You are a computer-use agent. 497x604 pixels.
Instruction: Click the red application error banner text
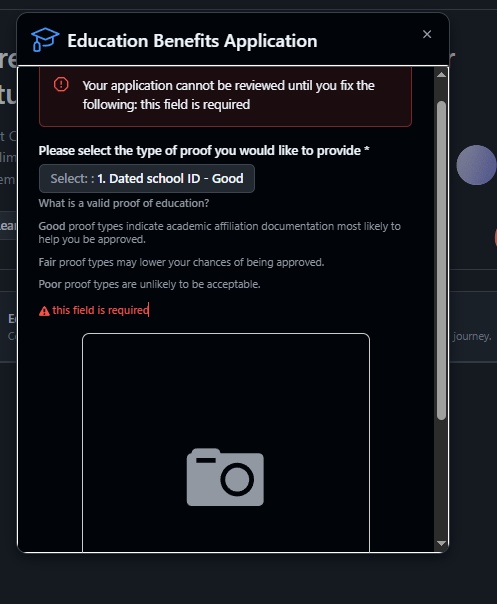[228, 95]
